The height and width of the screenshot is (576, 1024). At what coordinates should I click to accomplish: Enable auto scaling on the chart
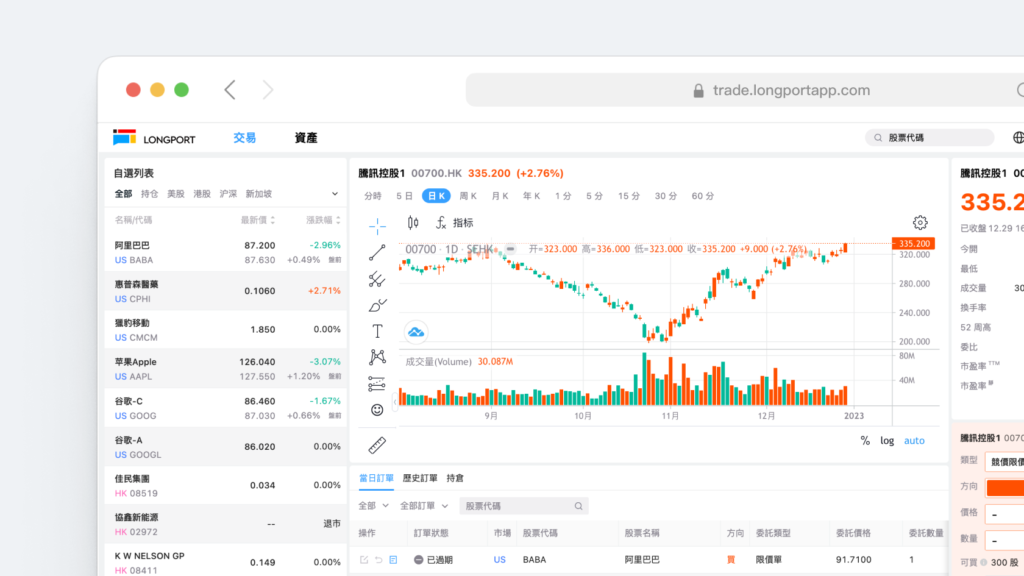tap(914, 440)
